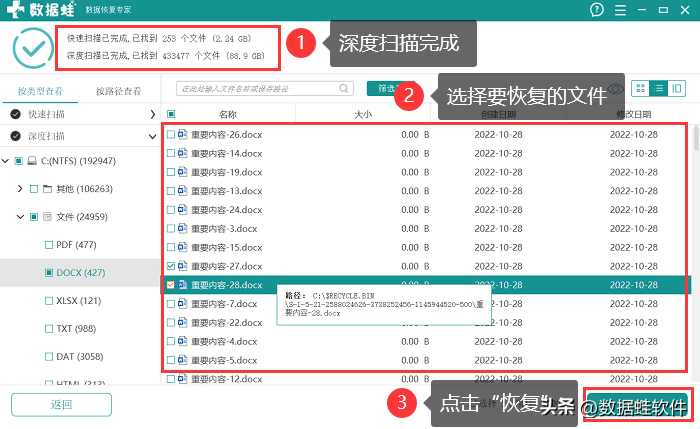The width and height of the screenshot is (700, 429).
Task: Click Word icon of 重要内容-24.docx
Action: coord(183,209)
